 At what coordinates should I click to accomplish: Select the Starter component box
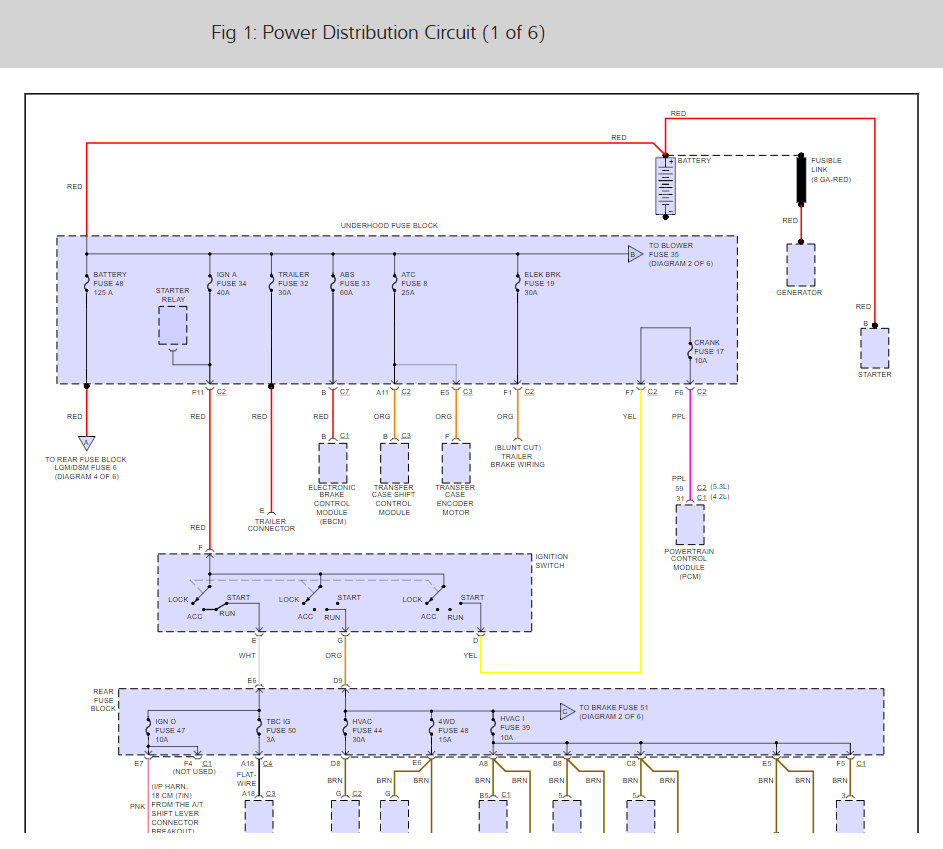(874, 348)
